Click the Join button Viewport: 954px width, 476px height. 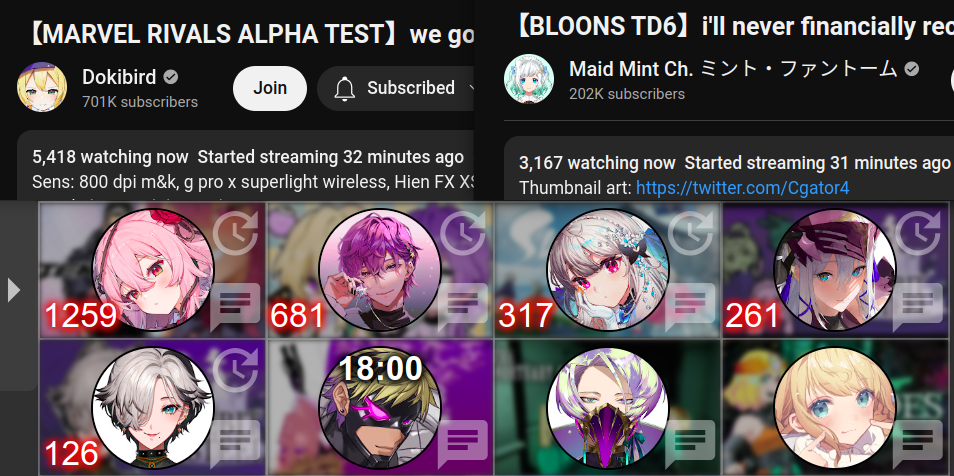pos(270,88)
